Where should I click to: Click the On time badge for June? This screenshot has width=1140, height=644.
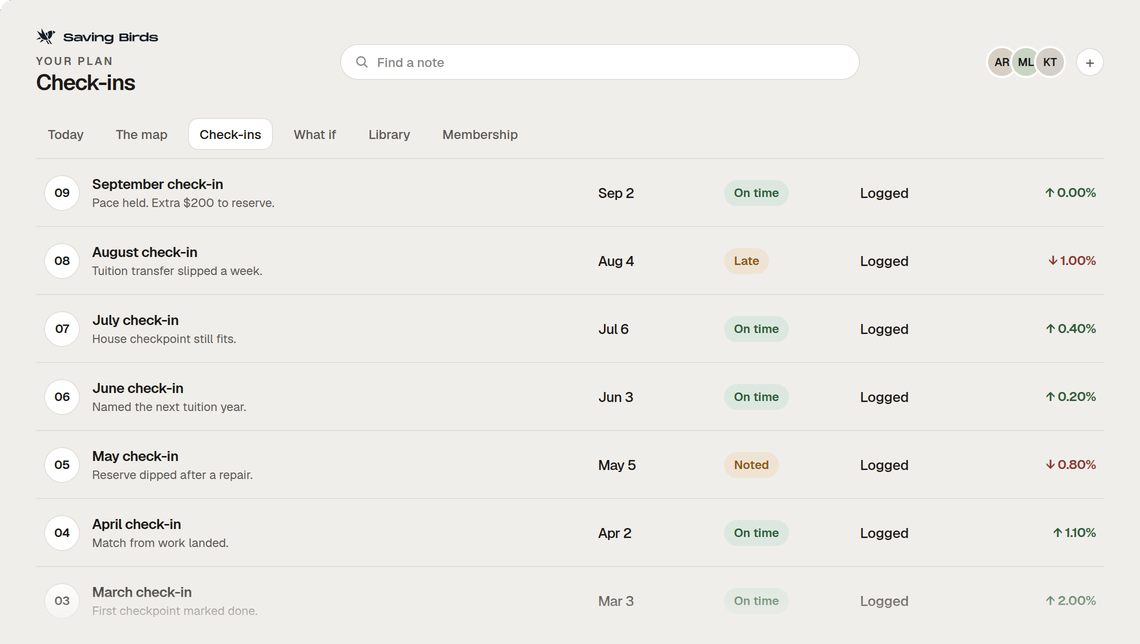756,397
